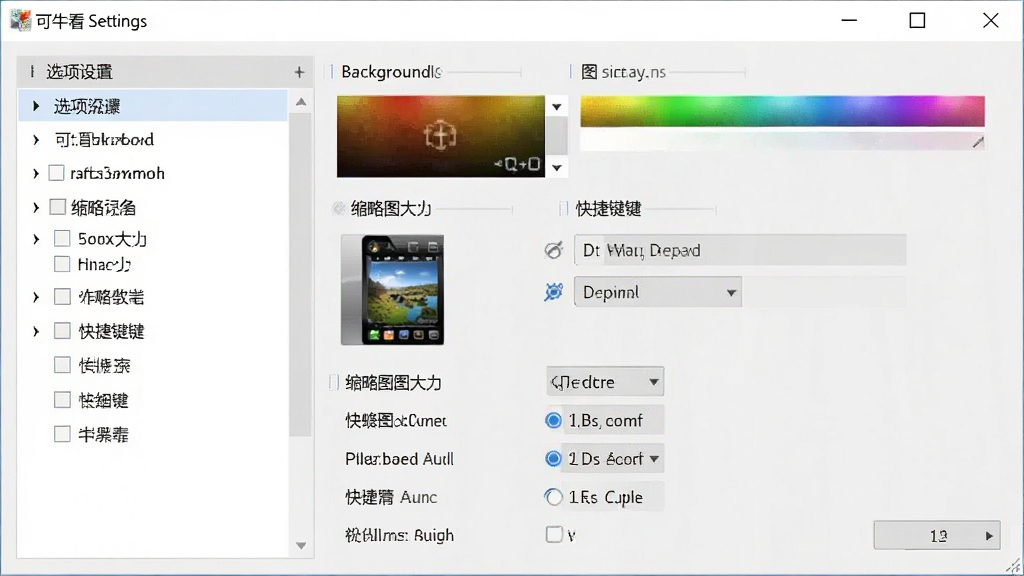
Task: Click the phone preview thumbnail
Action: click(x=392, y=290)
